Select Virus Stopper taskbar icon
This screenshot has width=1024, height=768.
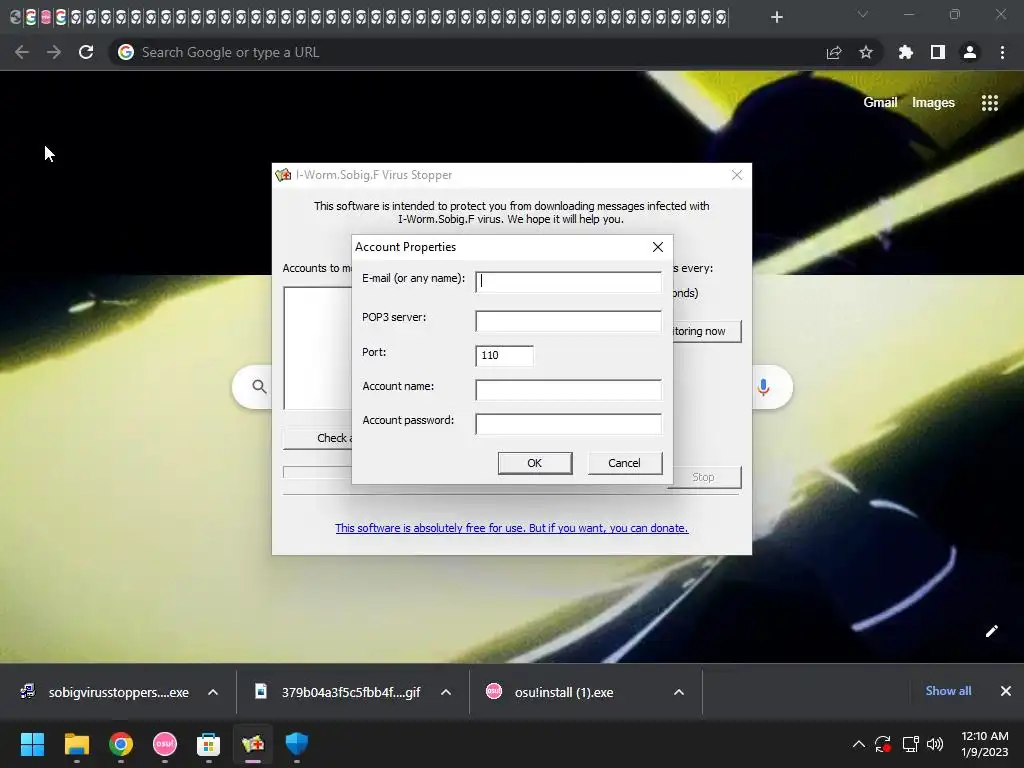click(x=253, y=744)
